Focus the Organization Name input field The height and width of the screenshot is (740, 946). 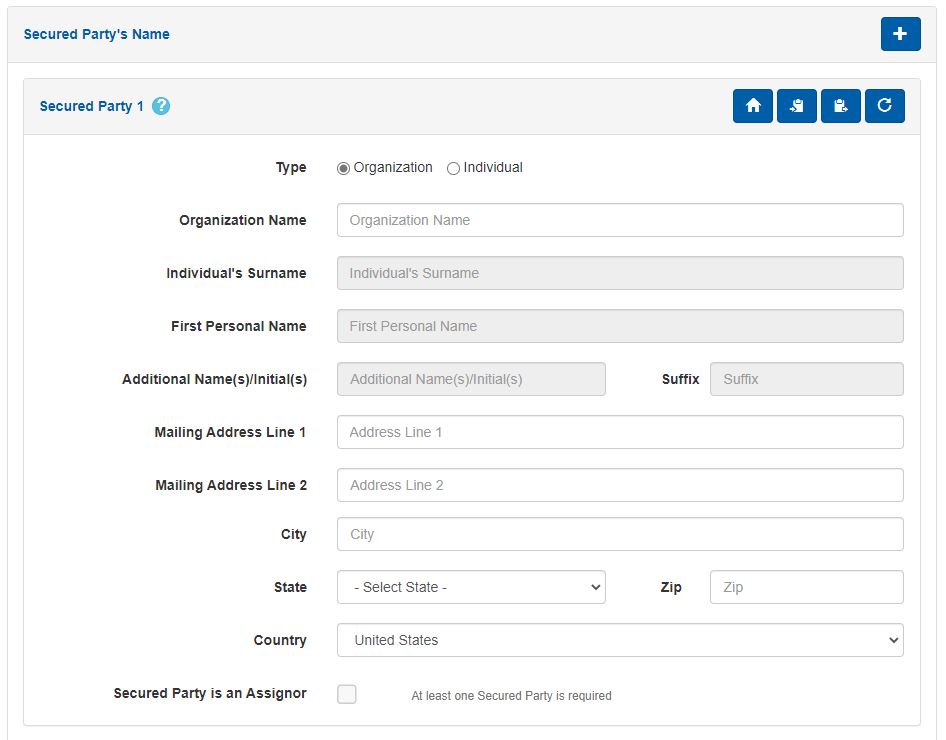(620, 220)
